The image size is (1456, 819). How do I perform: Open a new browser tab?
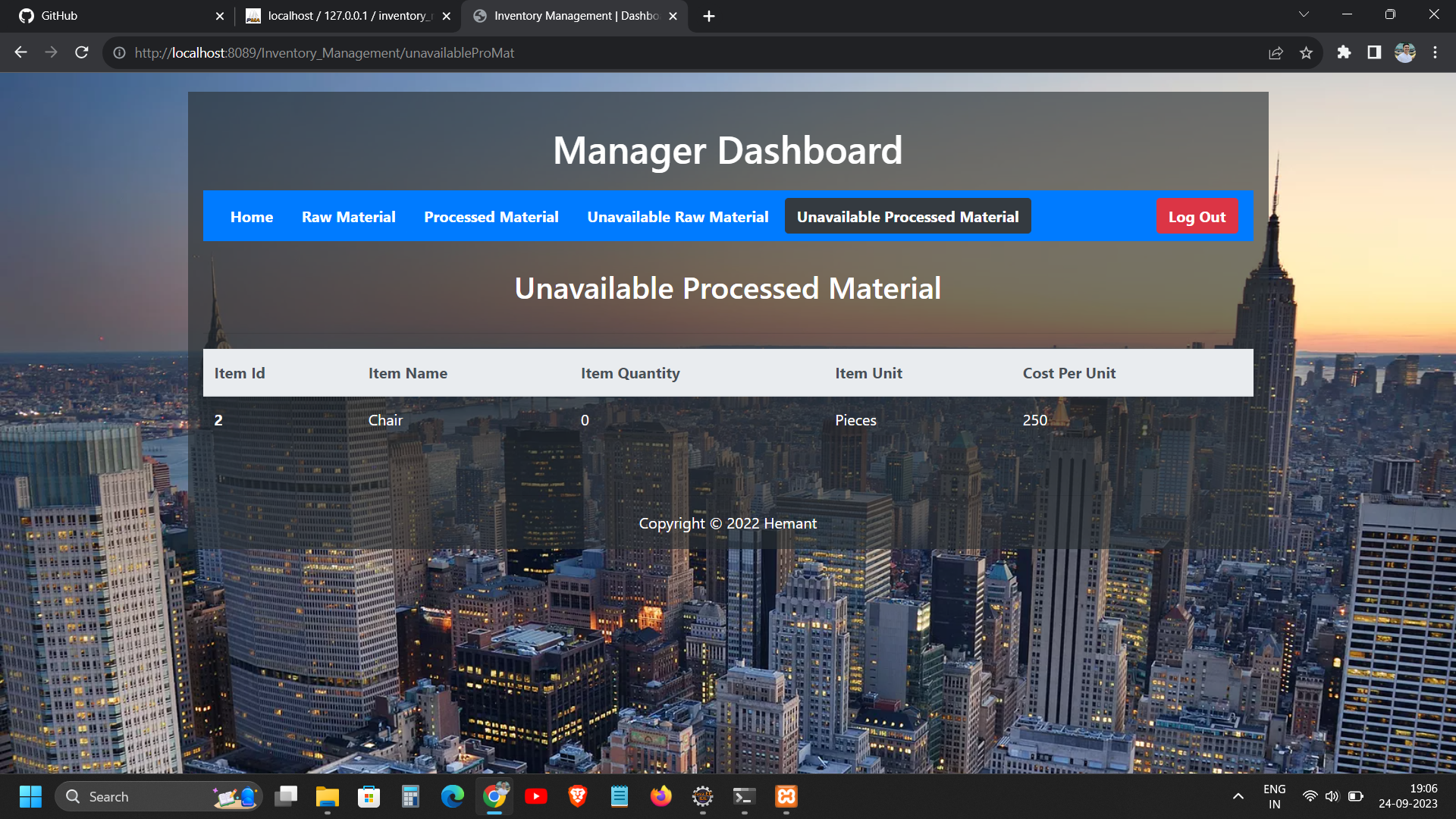coord(708,16)
